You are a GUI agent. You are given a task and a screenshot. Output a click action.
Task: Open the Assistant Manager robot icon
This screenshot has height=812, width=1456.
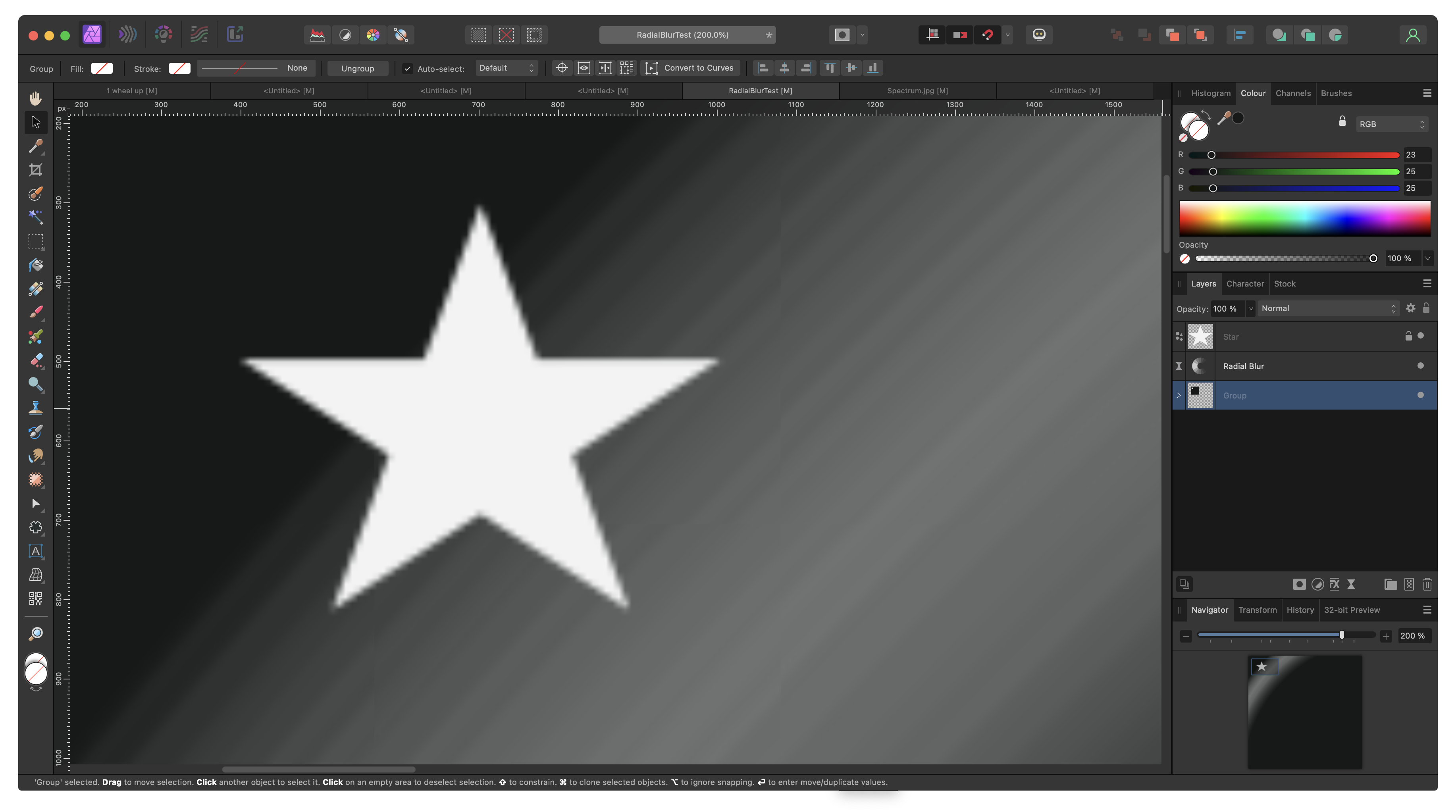(x=1039, y=35)
